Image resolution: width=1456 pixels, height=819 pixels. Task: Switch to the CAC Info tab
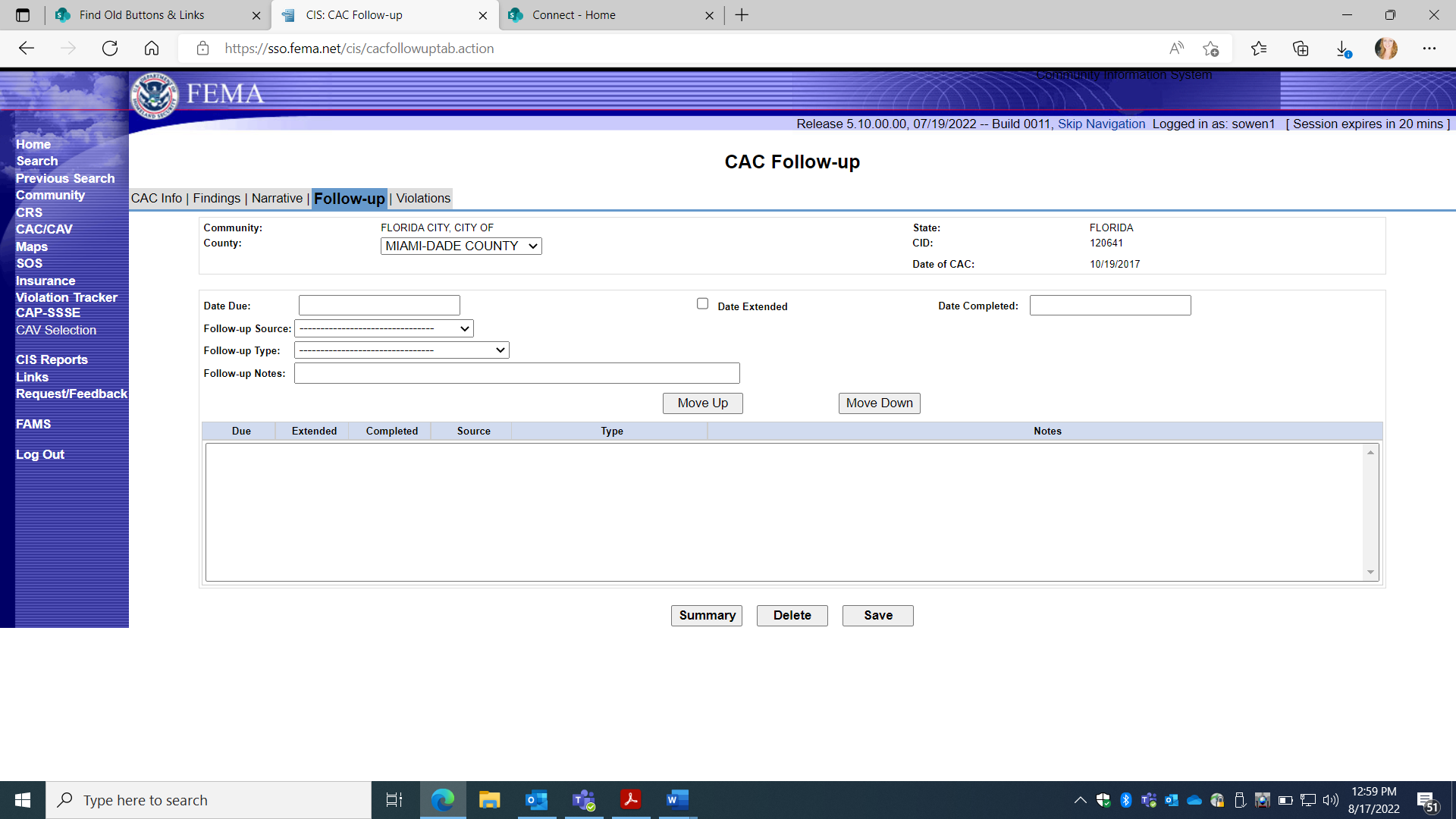coord(156,199)
